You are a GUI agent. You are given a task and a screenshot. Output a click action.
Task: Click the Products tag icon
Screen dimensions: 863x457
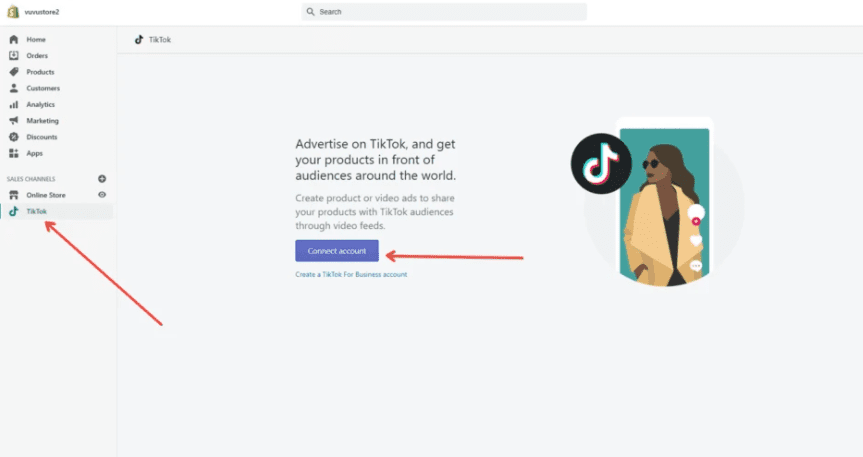[x=14, y=72]
